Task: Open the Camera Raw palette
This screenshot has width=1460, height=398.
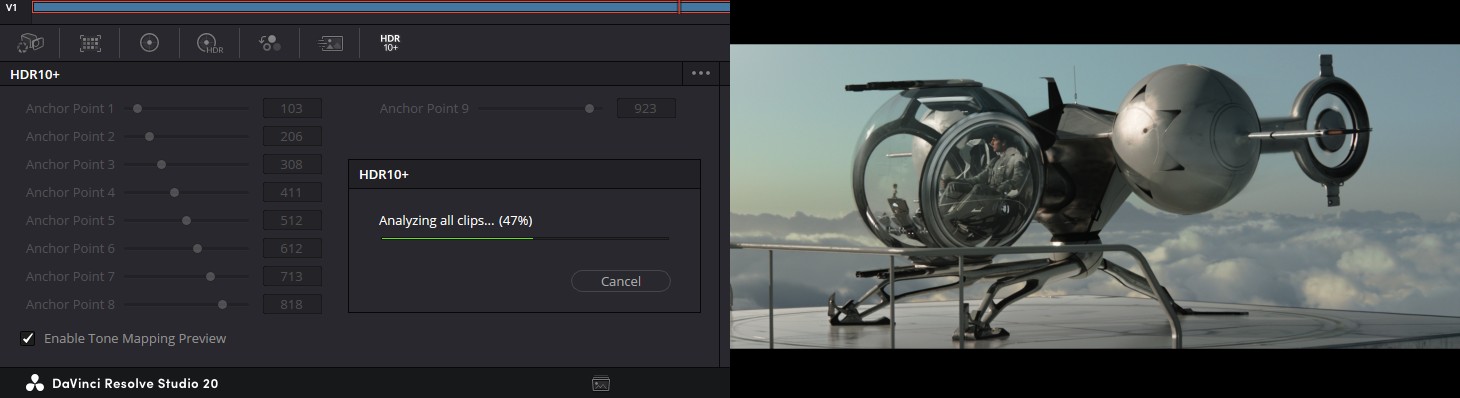Action: (x=30, y=43)
